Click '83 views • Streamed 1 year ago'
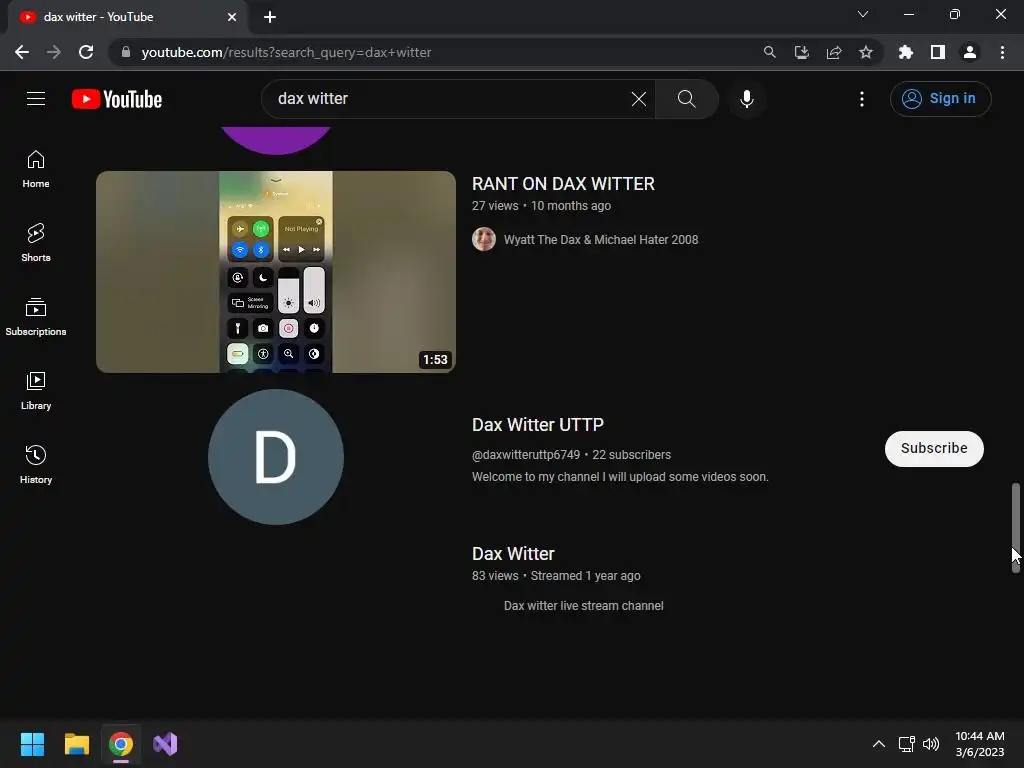 point(556,576)
